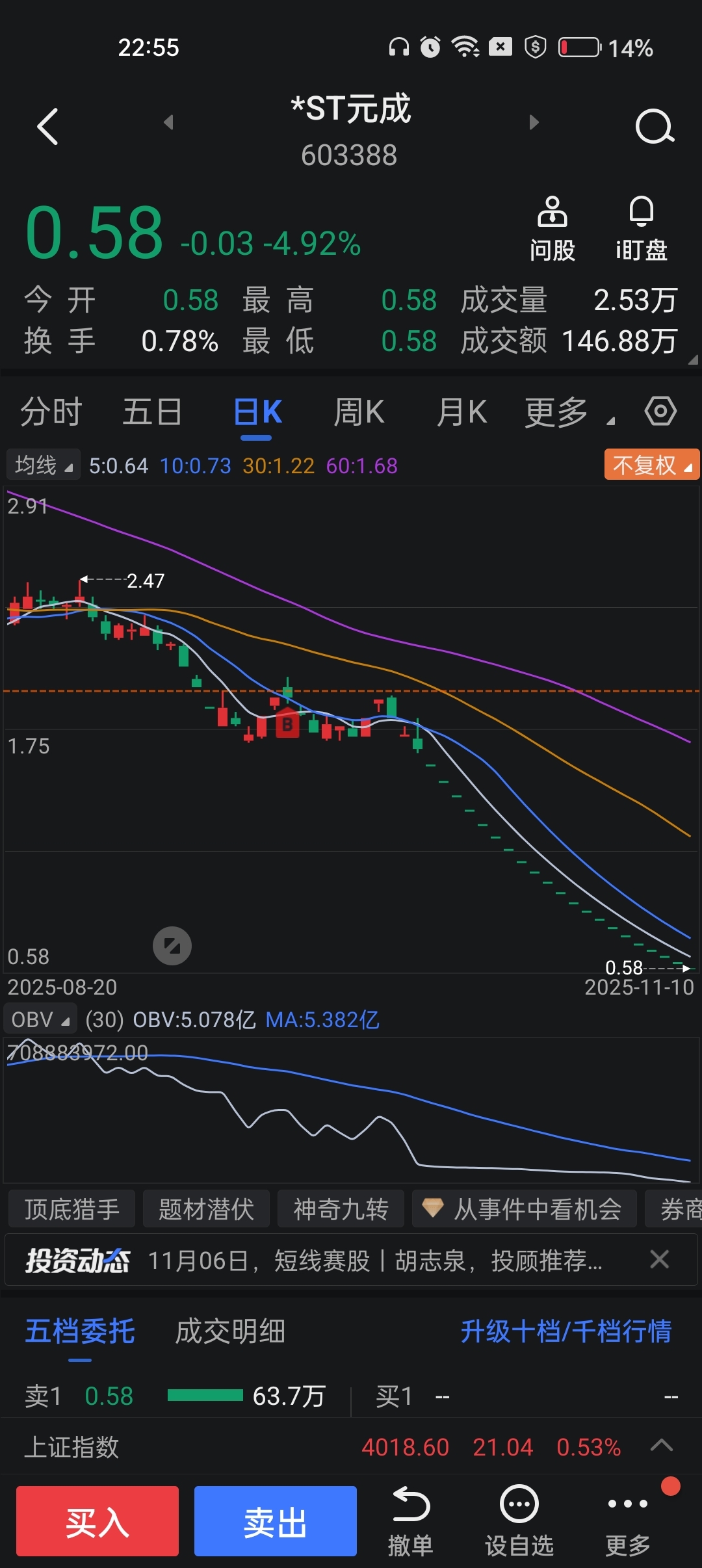Tap the OBV sub-chart area
The height and width of the screenshot is (1568, 702).
point(351,1110)
